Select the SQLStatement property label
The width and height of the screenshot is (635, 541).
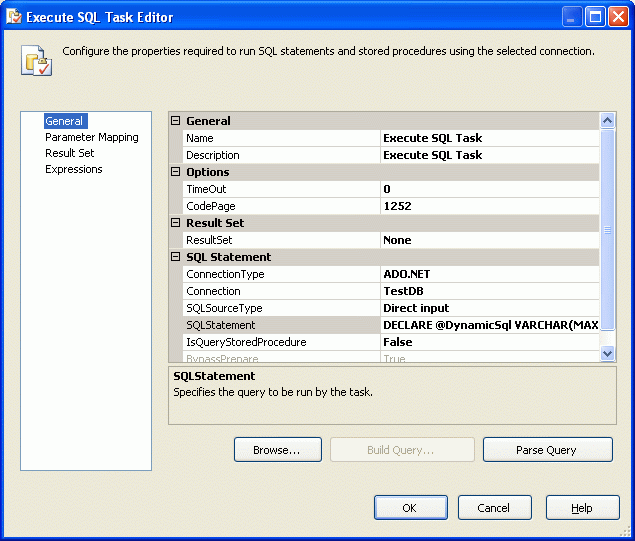(281, 325)
